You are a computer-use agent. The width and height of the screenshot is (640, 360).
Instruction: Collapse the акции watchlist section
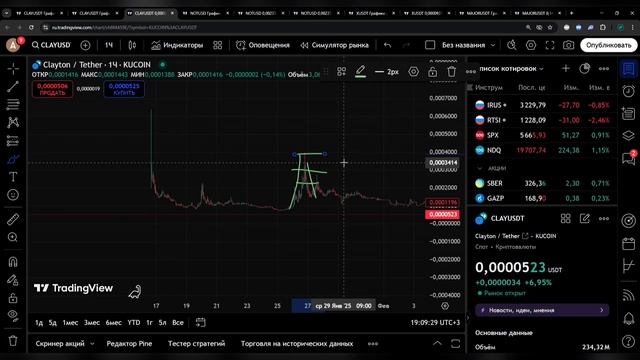480,168
